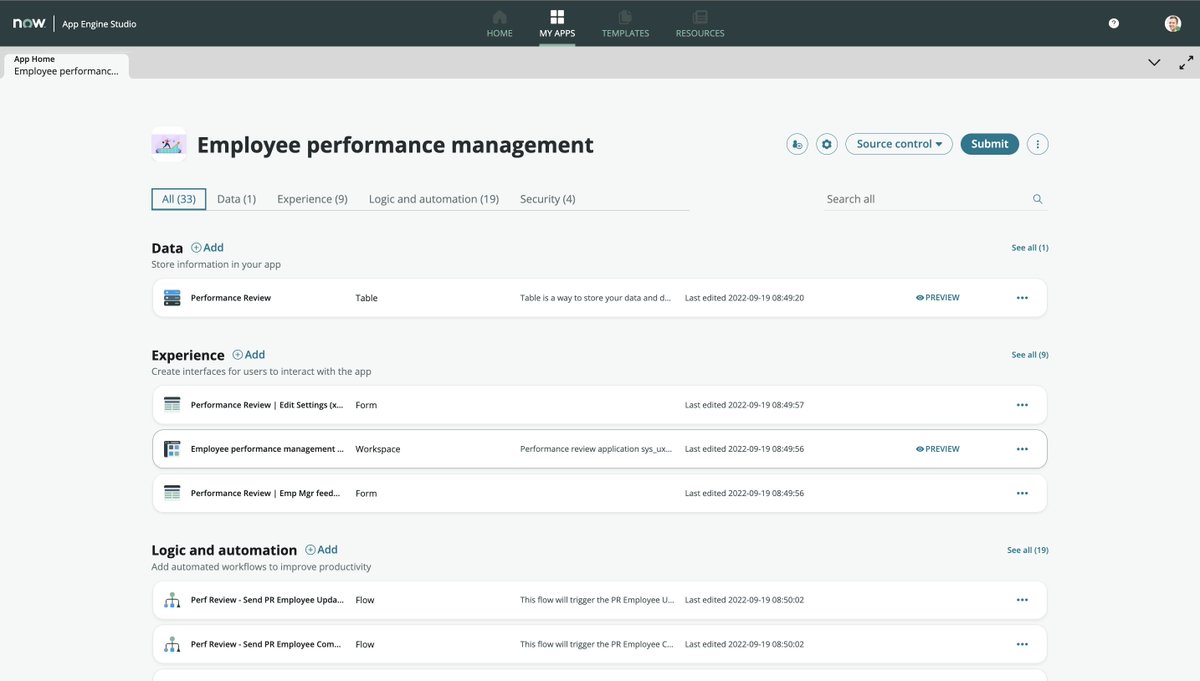Open options menu for Performance Review table
The image size is (1200, 681).
click(x=1022, y=298)
